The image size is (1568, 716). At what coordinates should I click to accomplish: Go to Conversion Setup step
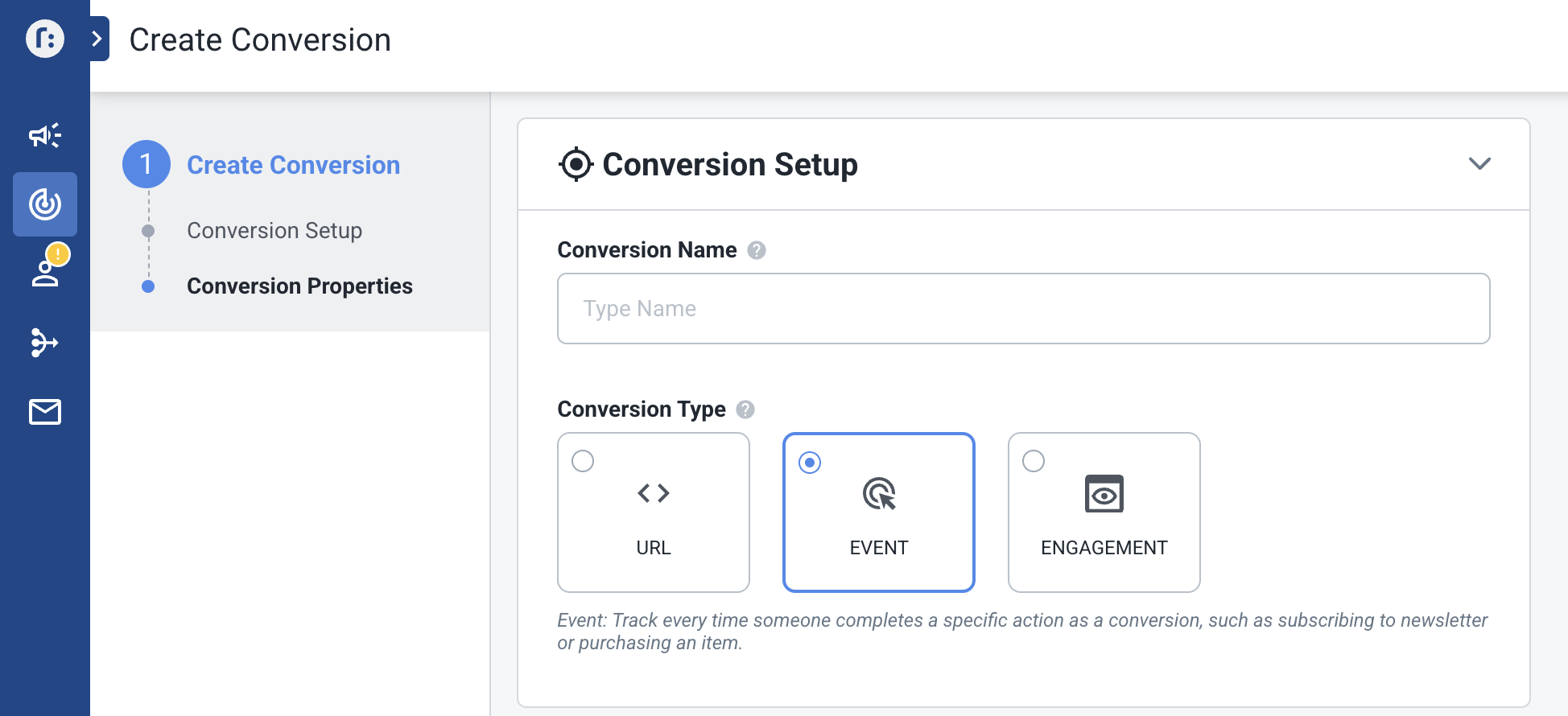pyautogui.click(x=274, y=231)
